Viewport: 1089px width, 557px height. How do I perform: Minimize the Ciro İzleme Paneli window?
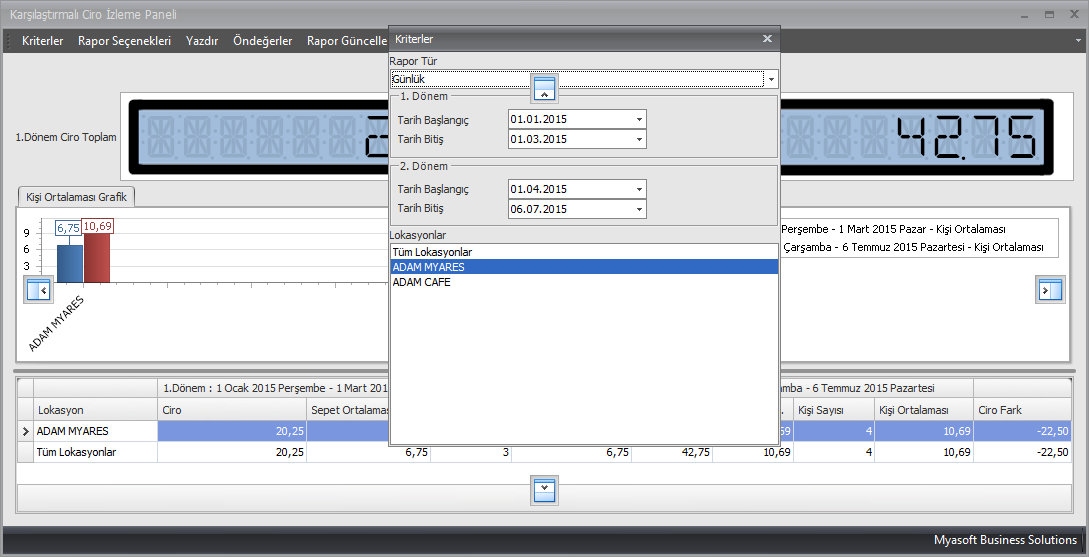tap(1024, 15)
